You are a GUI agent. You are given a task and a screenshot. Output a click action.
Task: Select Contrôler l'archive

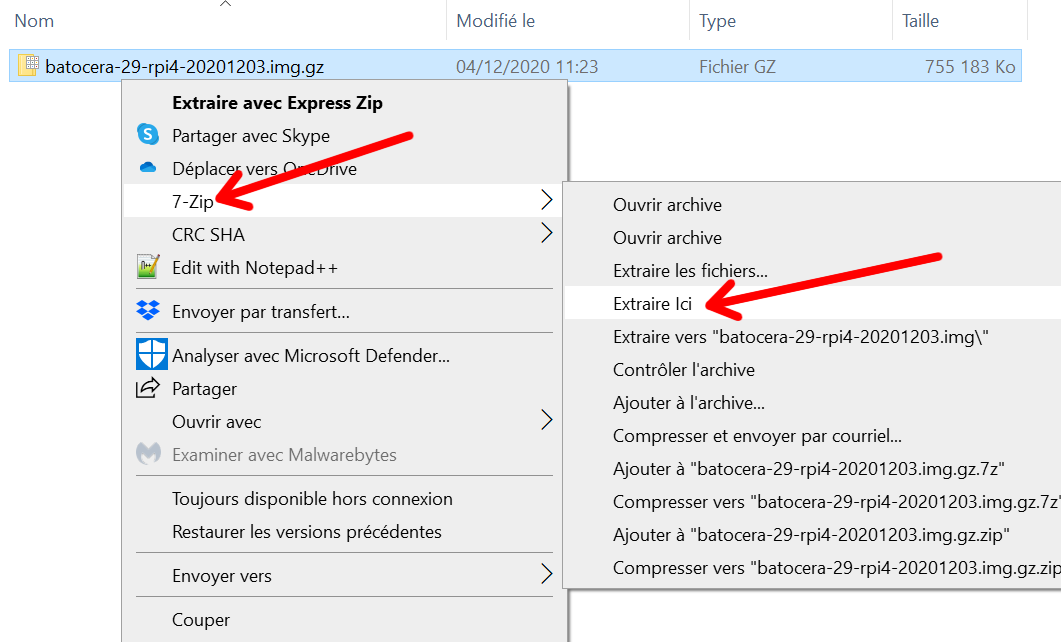[683, 370]
